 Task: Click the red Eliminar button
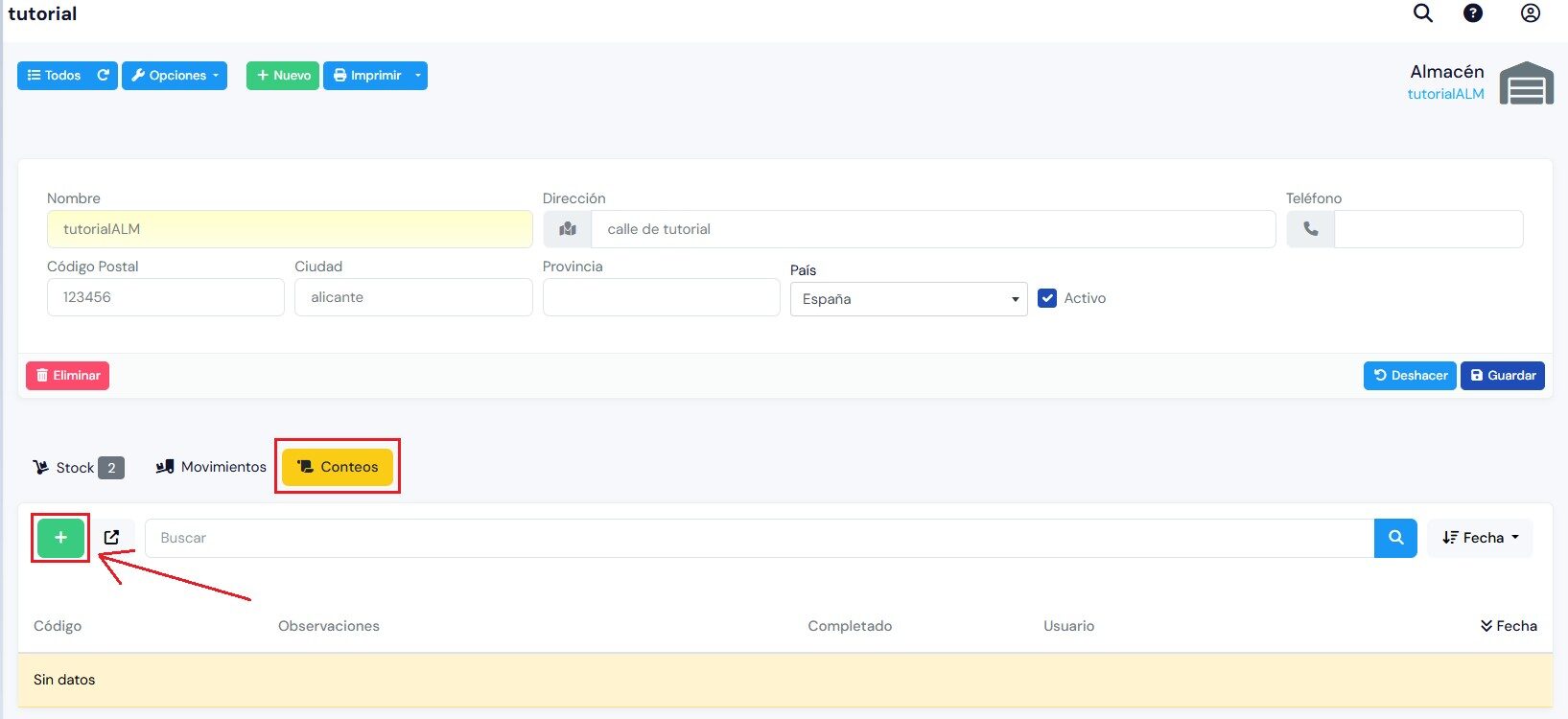pyautogui.click(x=67, y=376)
